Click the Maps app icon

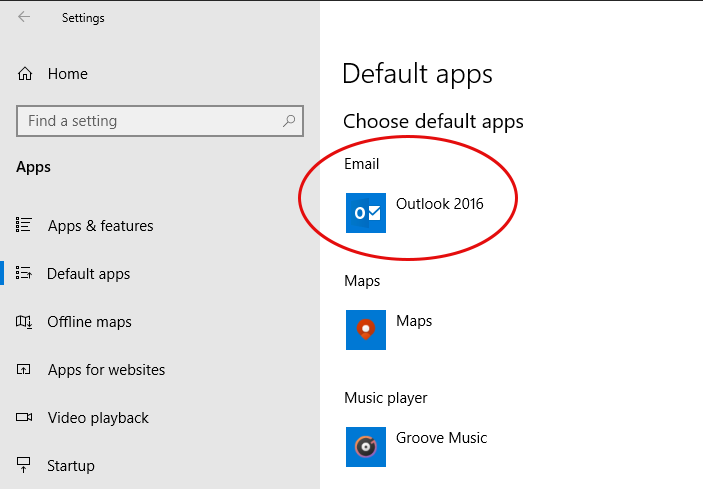(366, 330)
